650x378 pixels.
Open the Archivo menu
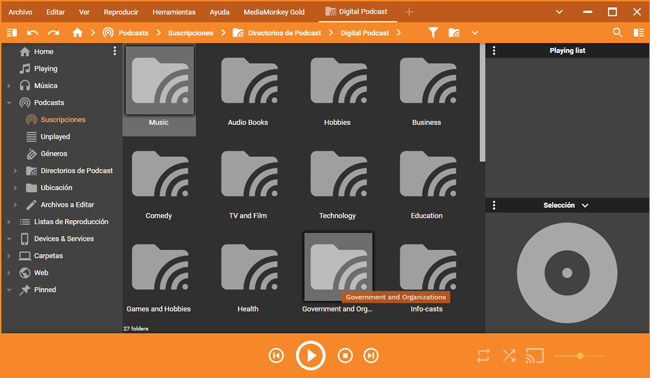[x=20, y=12]
